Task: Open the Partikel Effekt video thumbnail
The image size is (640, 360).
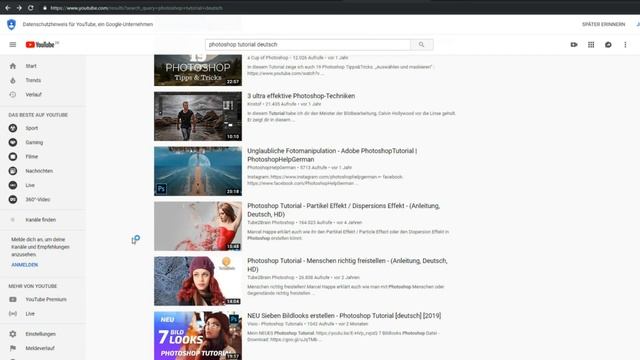Action: (198, 226)
